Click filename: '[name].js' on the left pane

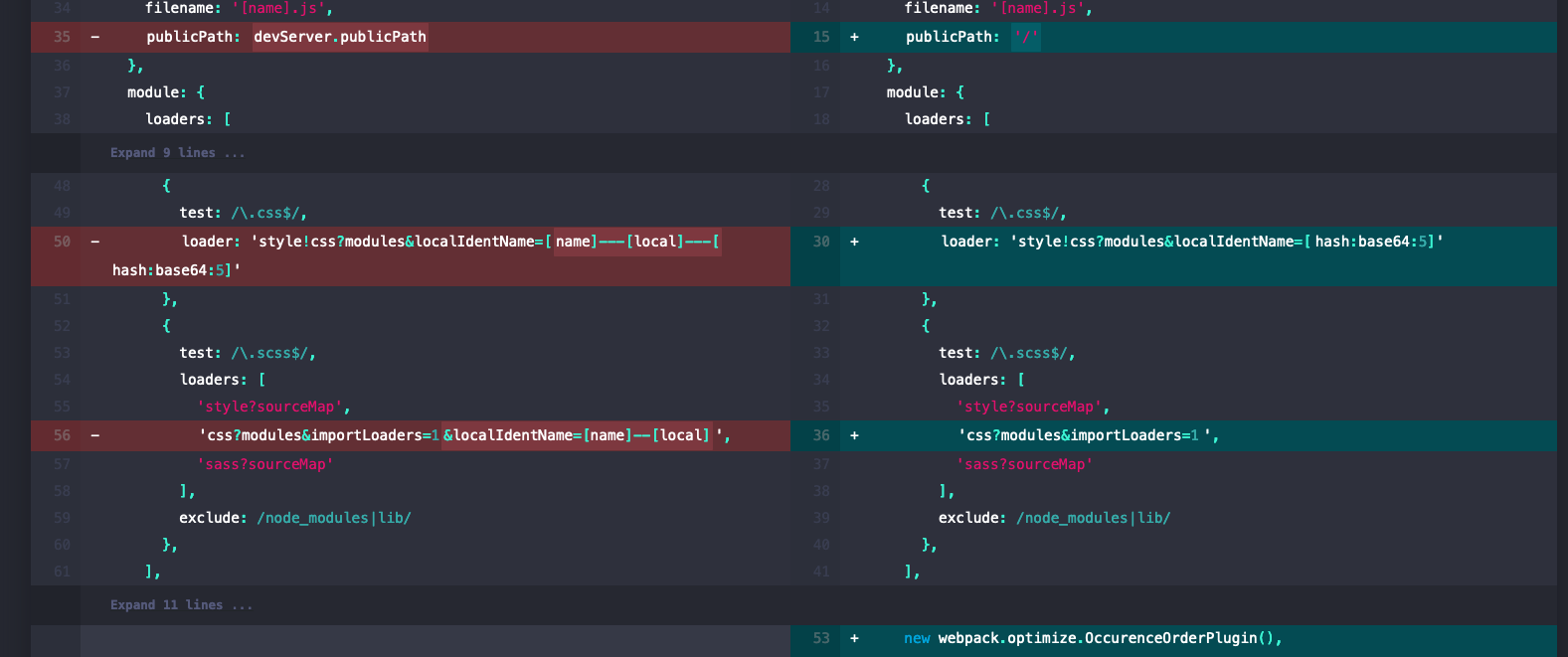(239, 8)
